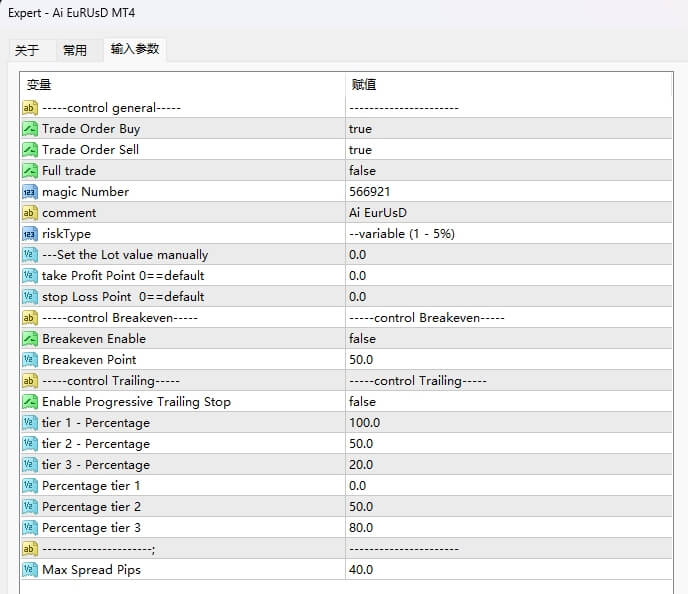Toggle the Full trade false value

pyautogui.click(x=362, y=171)
